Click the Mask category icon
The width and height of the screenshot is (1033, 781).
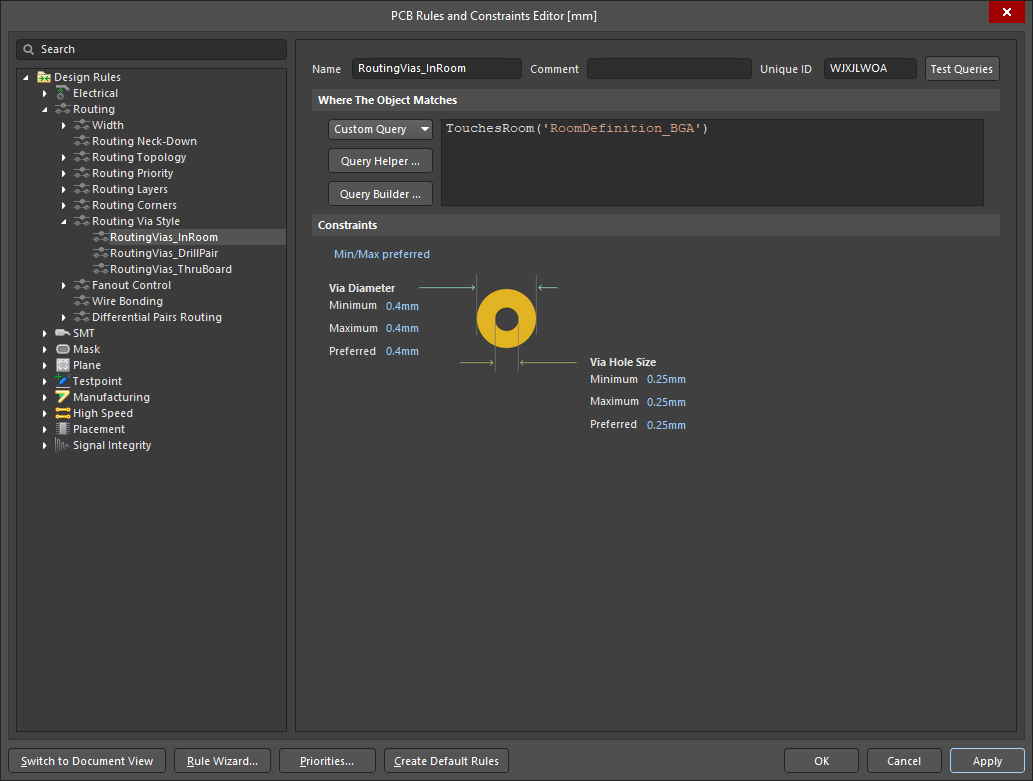[x=63, y=349]
